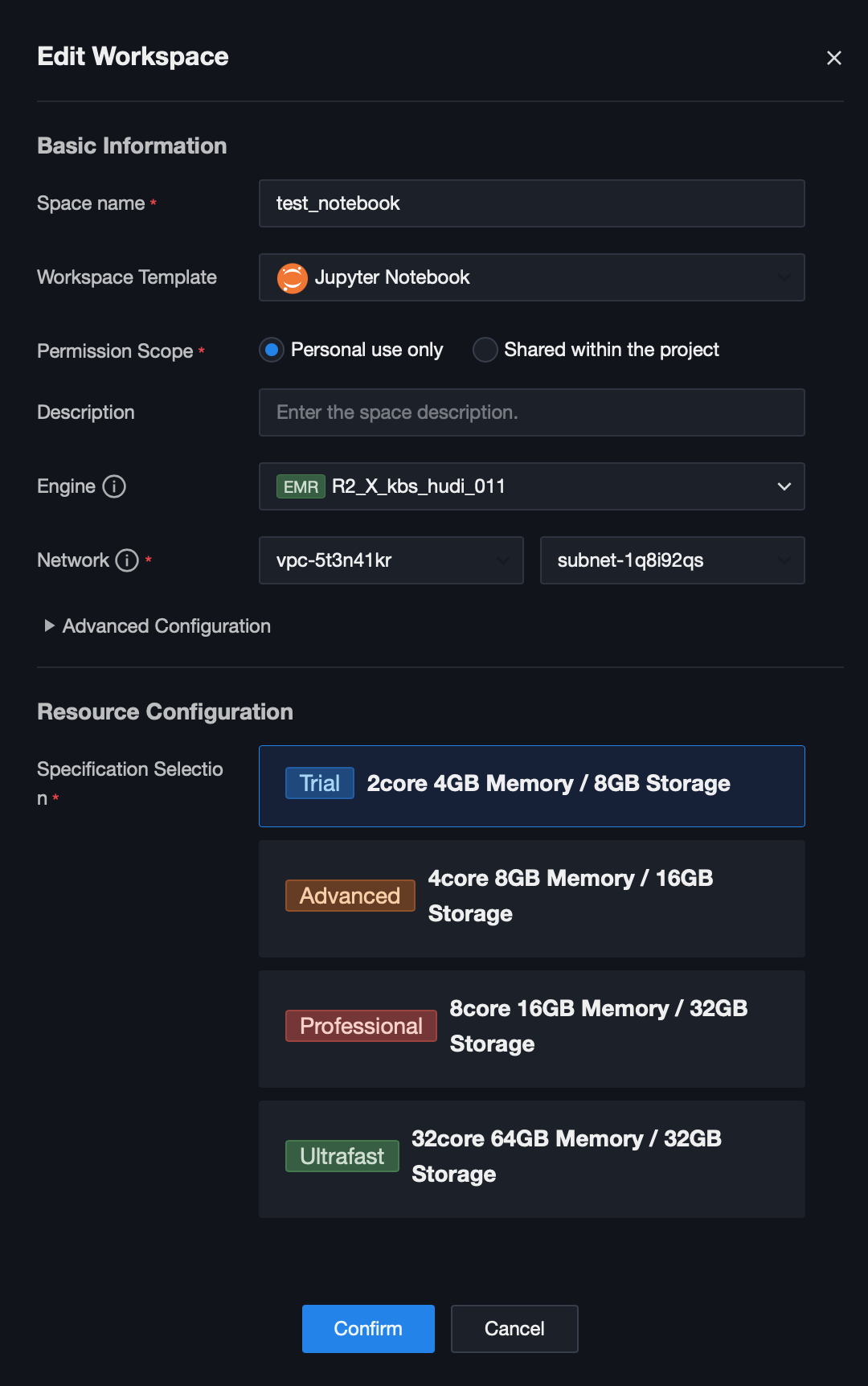Open the Workspace Template dropdown
This screenshot has height=1386, width=868.
(531, 277)
